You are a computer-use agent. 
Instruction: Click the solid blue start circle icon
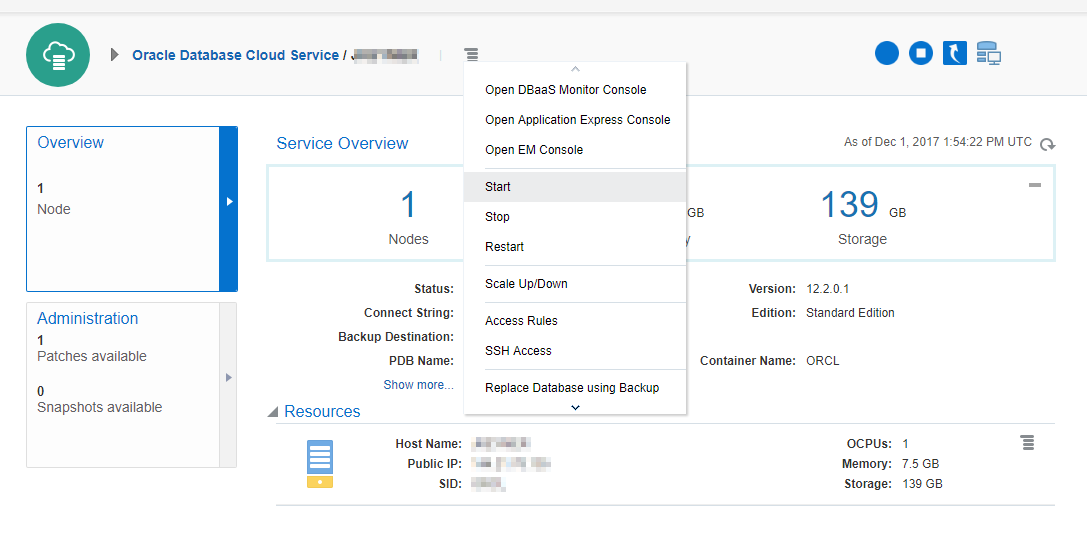point(887,53)
